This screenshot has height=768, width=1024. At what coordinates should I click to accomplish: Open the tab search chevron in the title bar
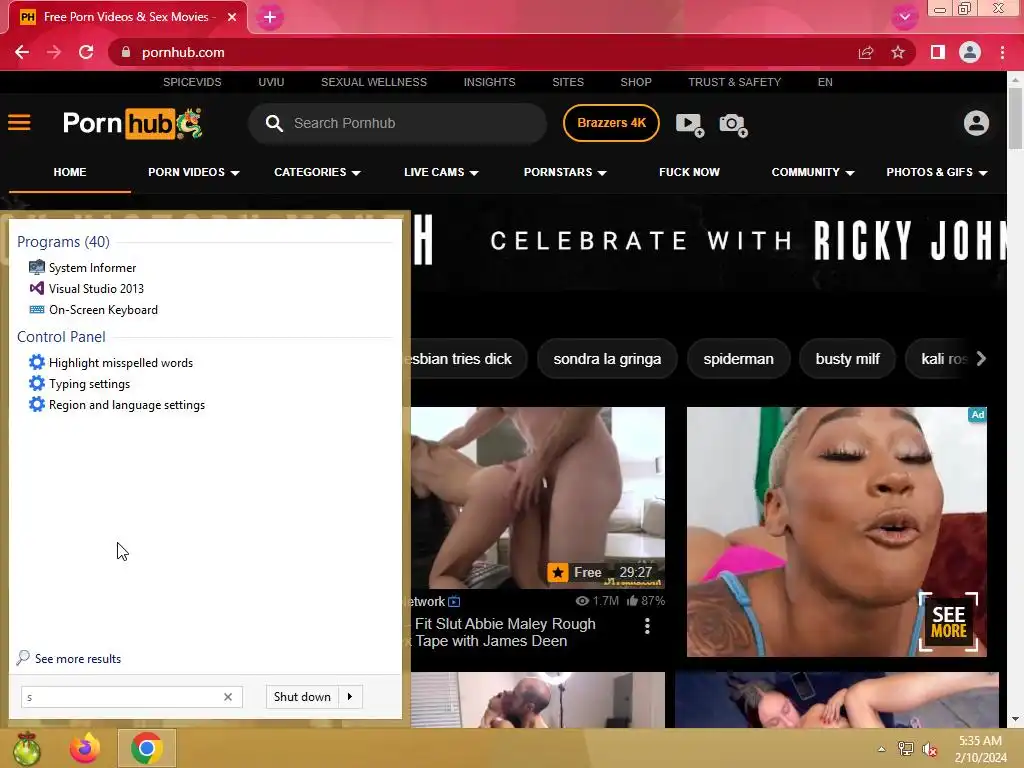click(904, 17)
